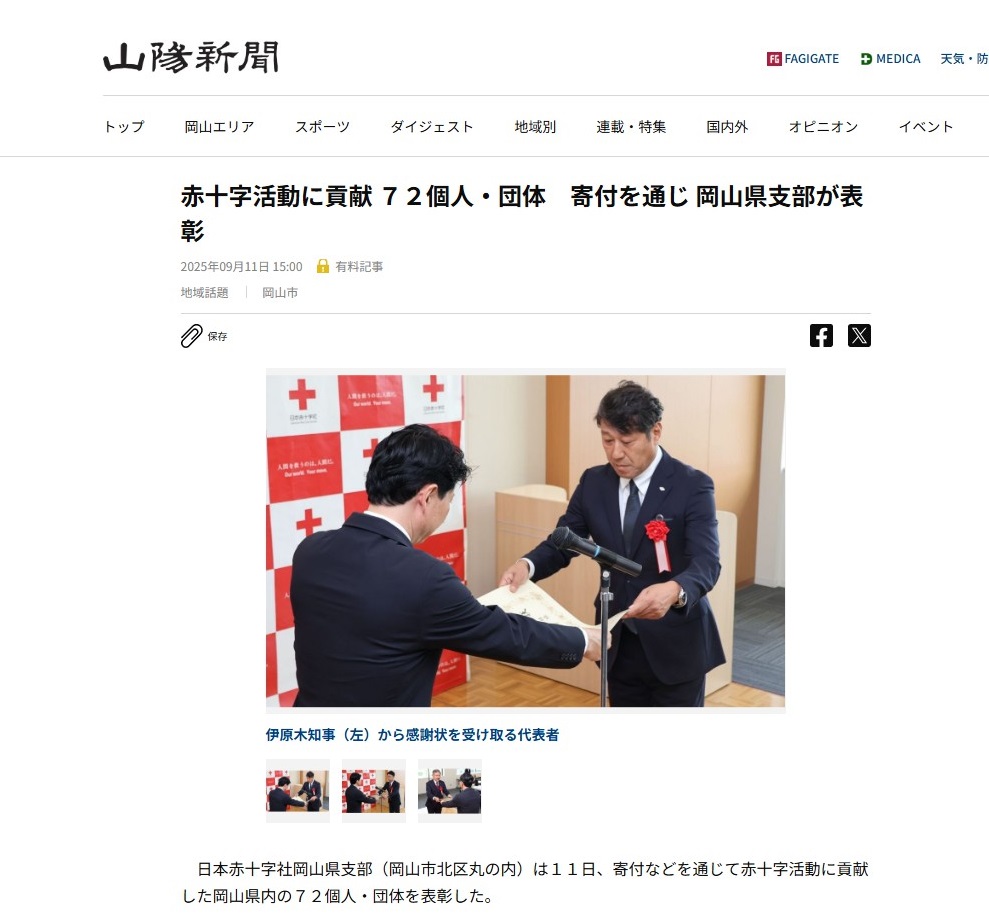Select the first photo thumbnail
This screenshot has height=921, width=989.
(298, 791)
